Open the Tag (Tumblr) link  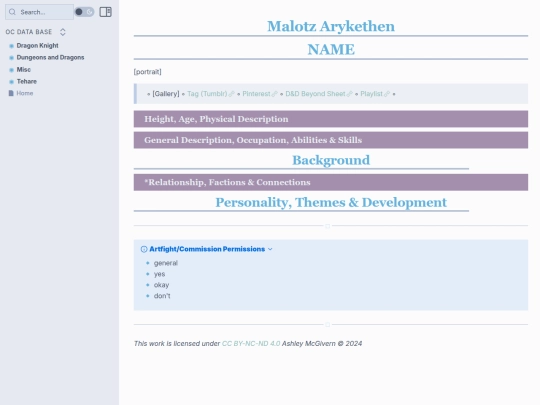(x=207, y=94)
